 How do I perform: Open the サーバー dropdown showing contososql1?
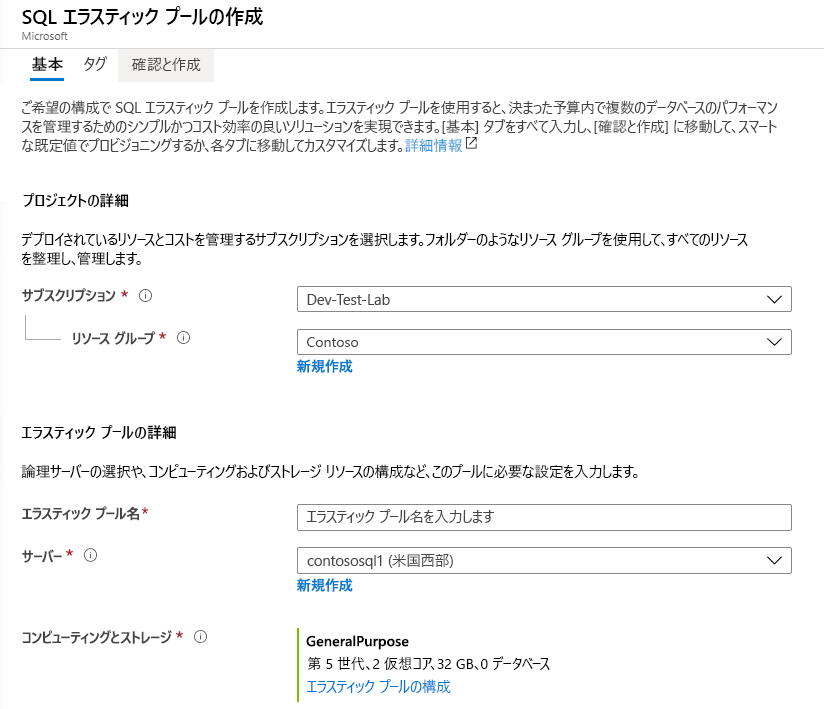point(544,561)
